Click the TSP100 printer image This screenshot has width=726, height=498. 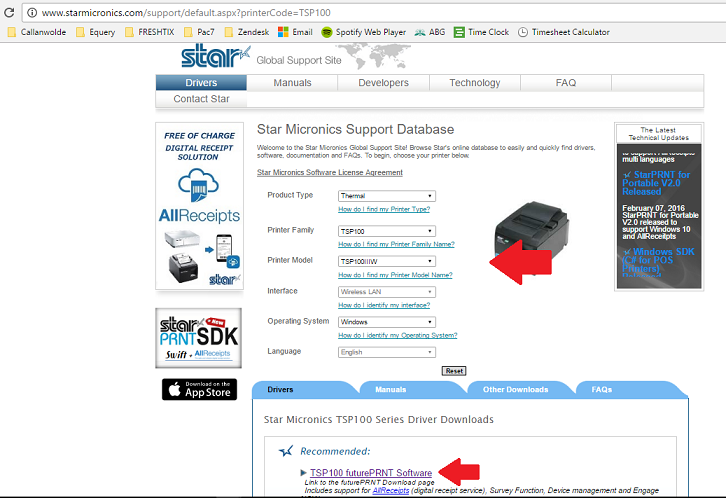point(532,233)
